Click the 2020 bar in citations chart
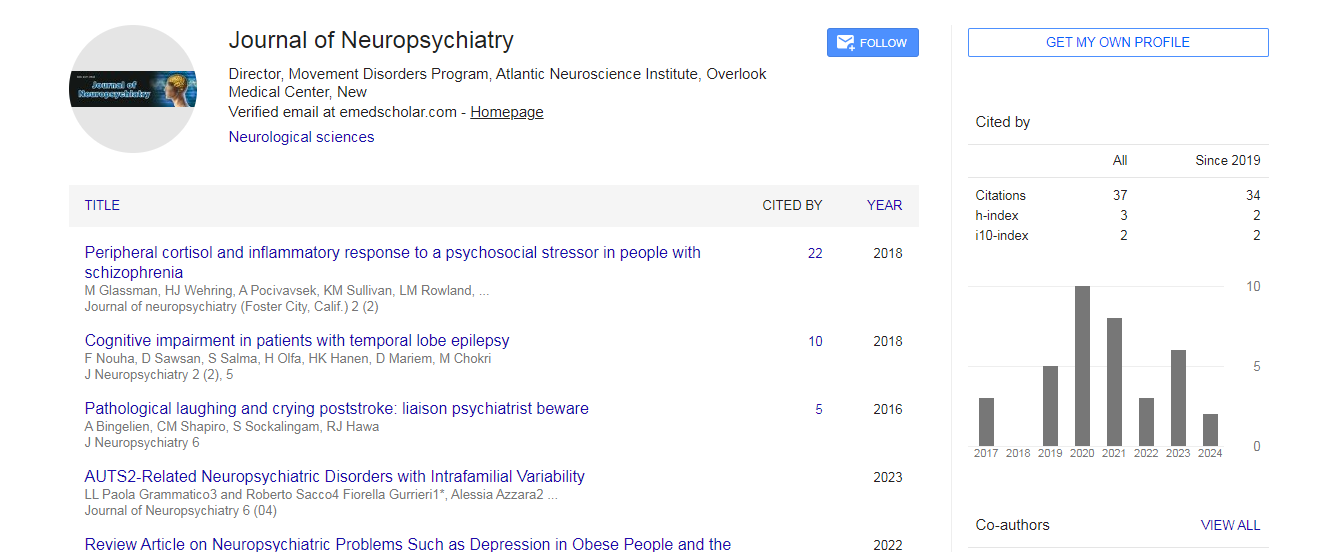 click(x=1082, y=366)
